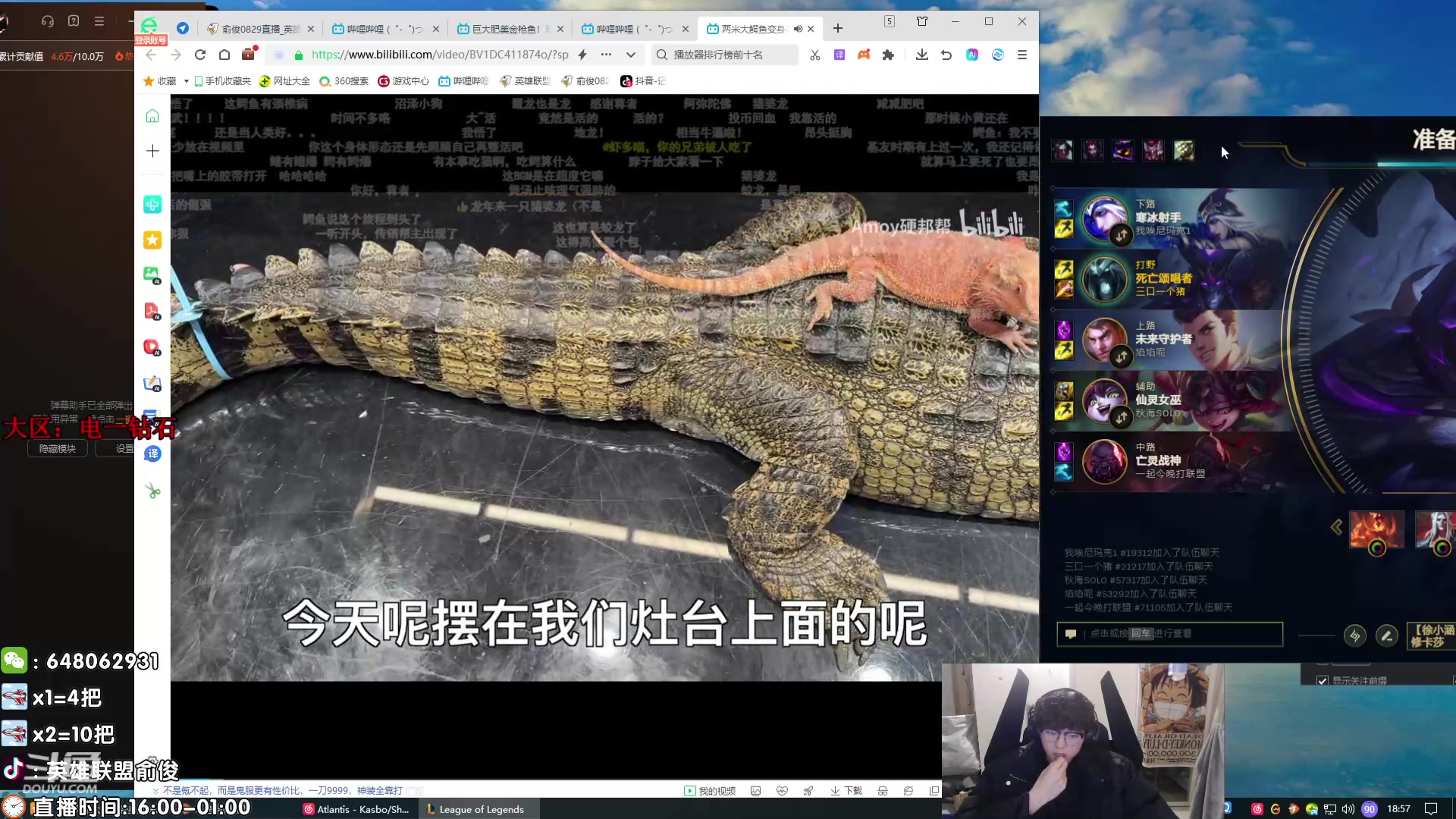Screen dimensions: 1456x819
Task: Click the taskbar volume speaker icon
Action: pyautogui.click(x=1348, y=809)
